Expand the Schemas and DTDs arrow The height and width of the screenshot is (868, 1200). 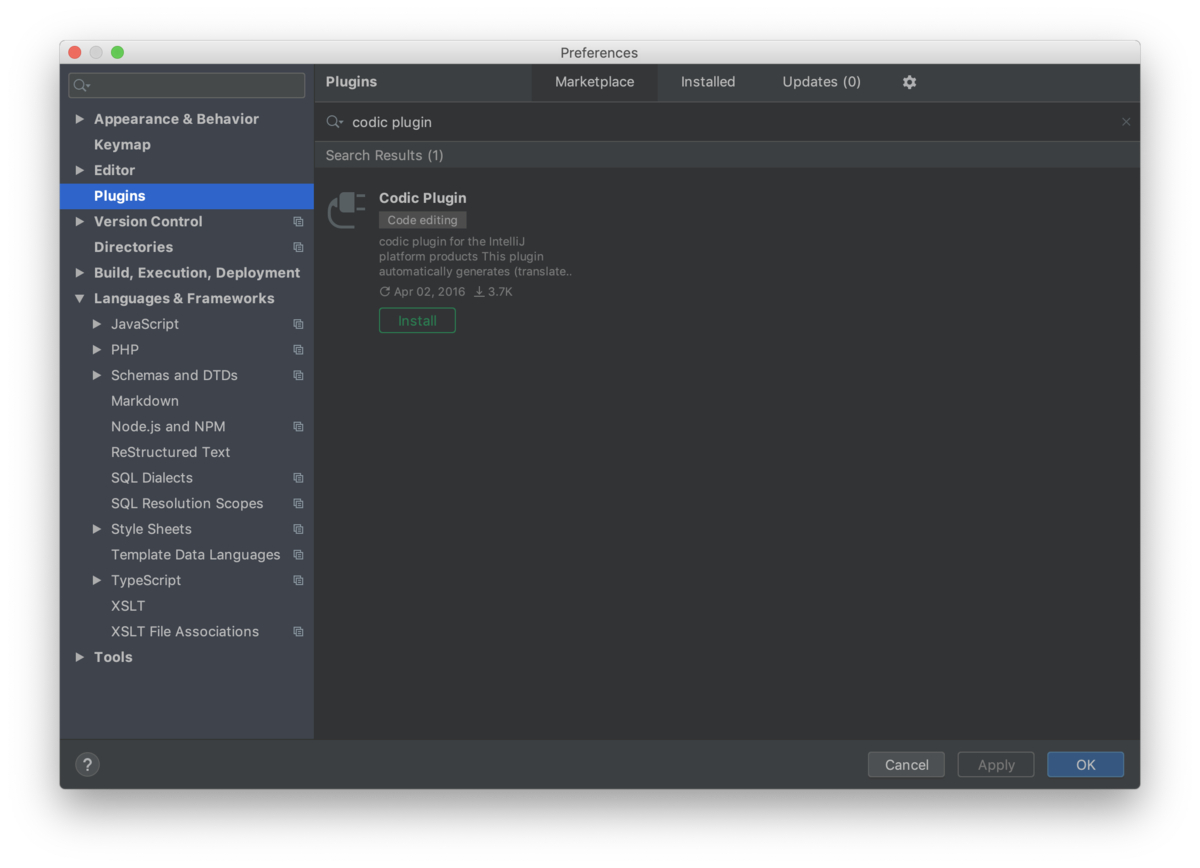click(x=97, y=375)
